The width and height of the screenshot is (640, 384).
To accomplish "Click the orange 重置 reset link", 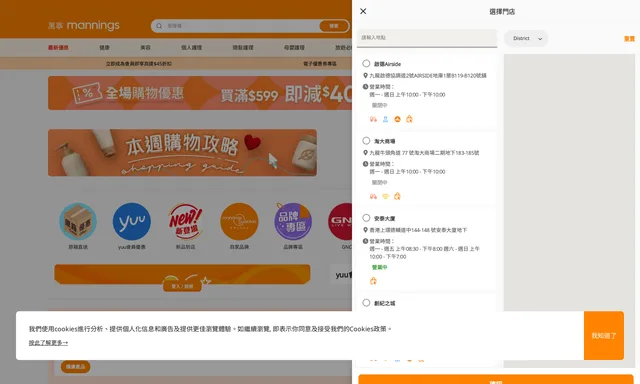I will [x=629, y=39].
